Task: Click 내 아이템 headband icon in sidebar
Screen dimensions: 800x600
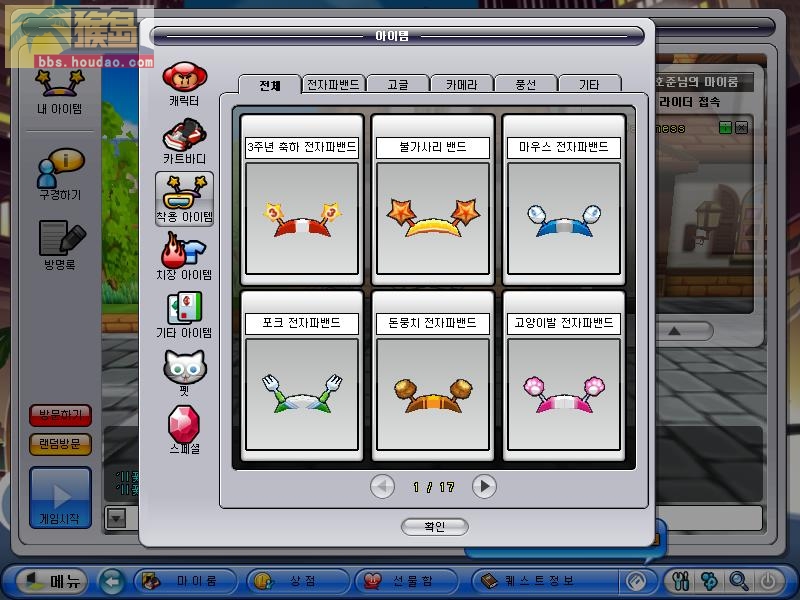Action: (60, 92)
